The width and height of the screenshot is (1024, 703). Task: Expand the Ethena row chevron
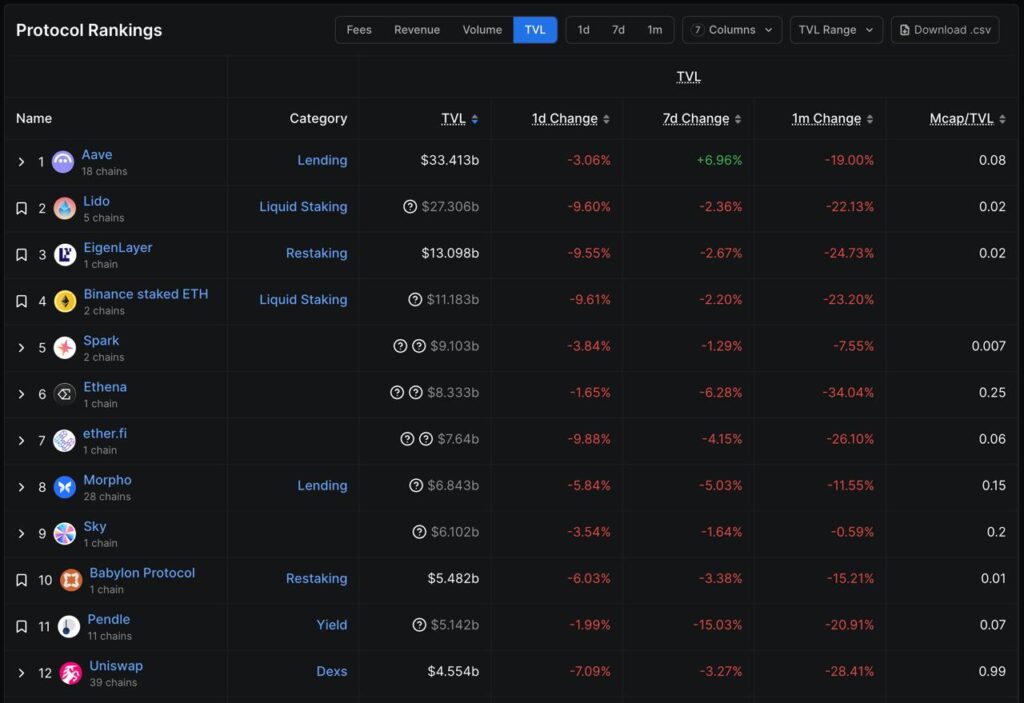click(21, 394)
